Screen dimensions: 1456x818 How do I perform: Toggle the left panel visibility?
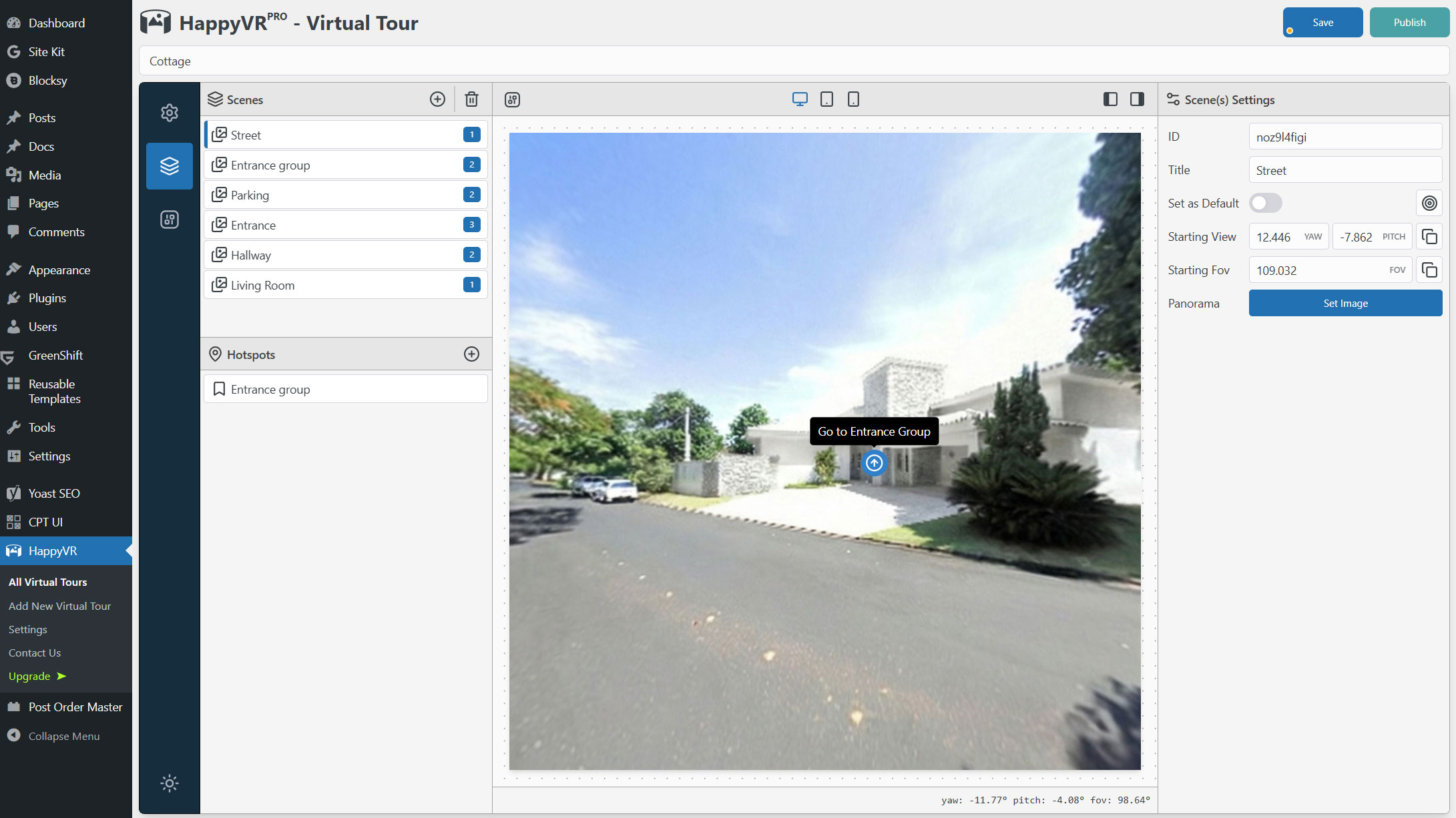click(x=1110, y=99)
